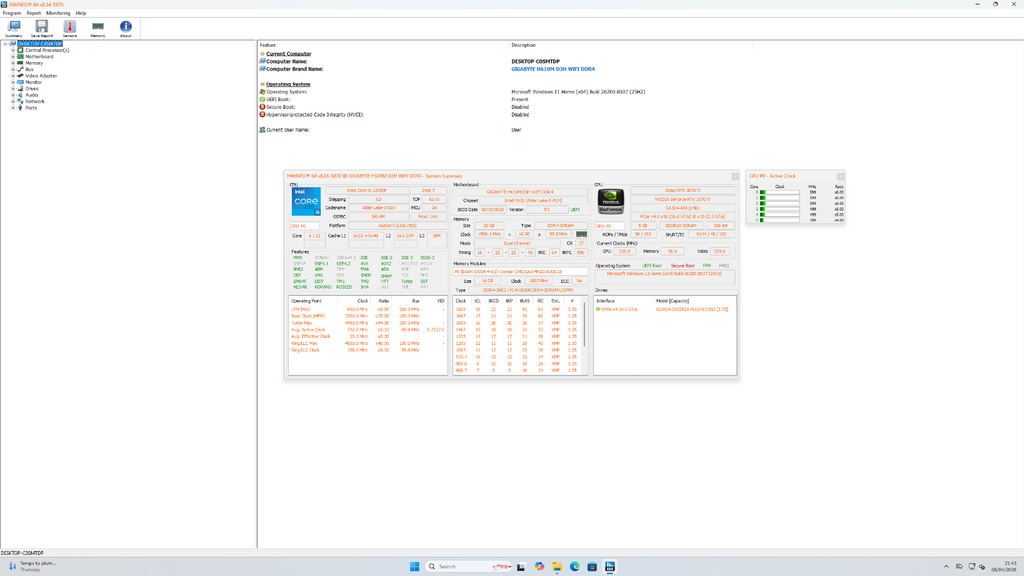Open the Summary toolbar button
The width and height of the screenshot is (1024, 576).
click(x=14, y=28)
